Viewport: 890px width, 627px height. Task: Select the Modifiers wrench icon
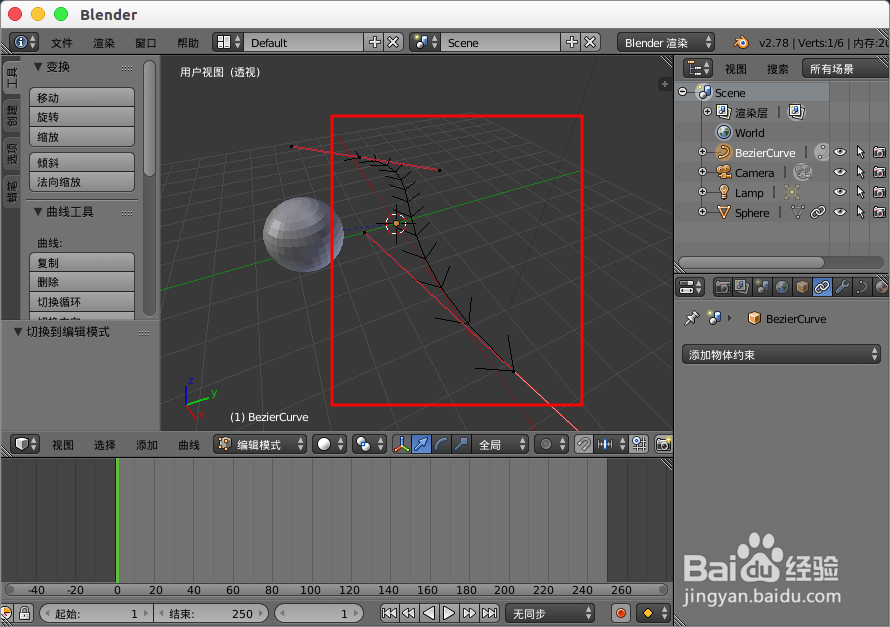842,287
